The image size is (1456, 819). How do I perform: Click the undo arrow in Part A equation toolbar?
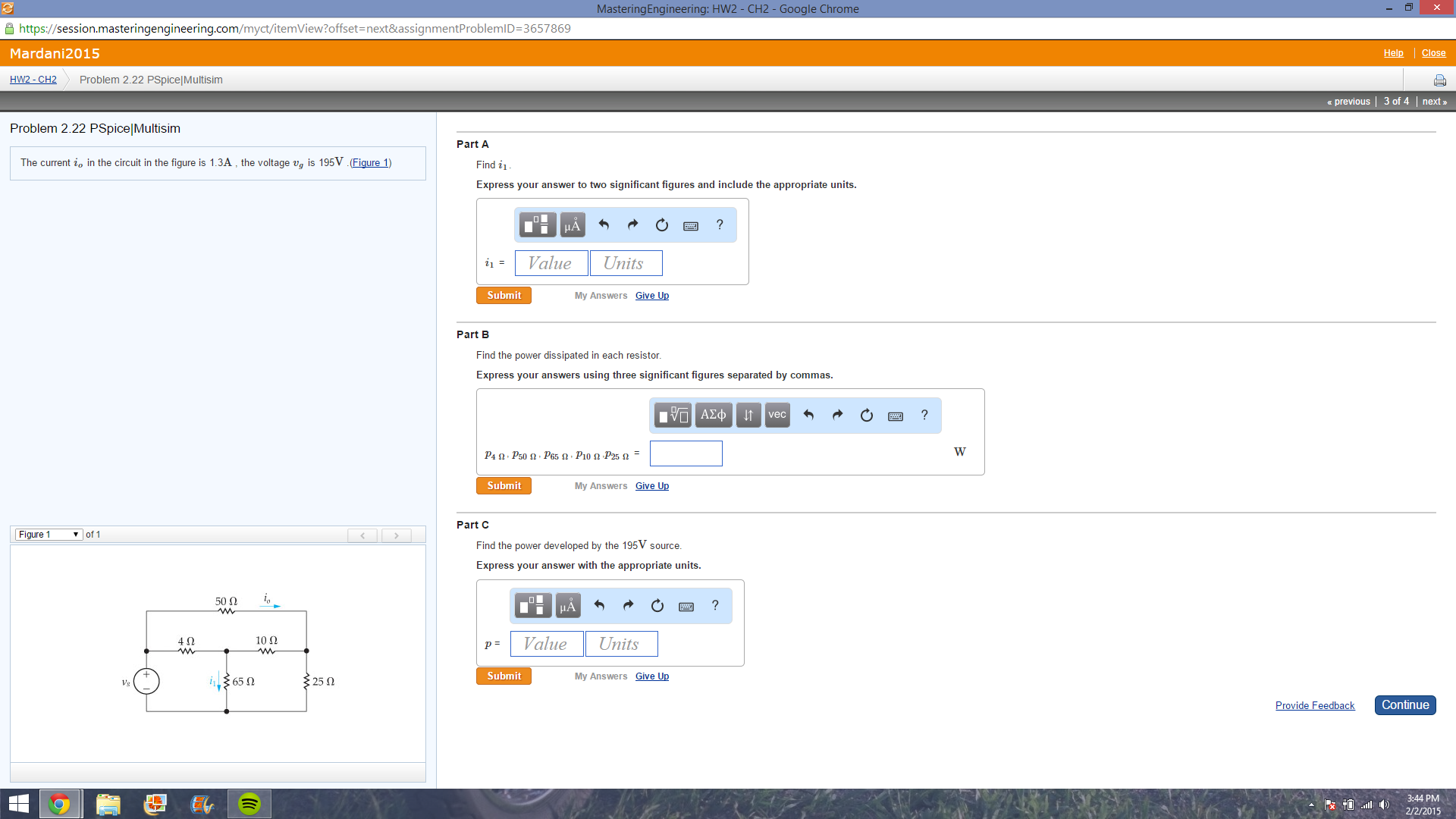point(603,224)
